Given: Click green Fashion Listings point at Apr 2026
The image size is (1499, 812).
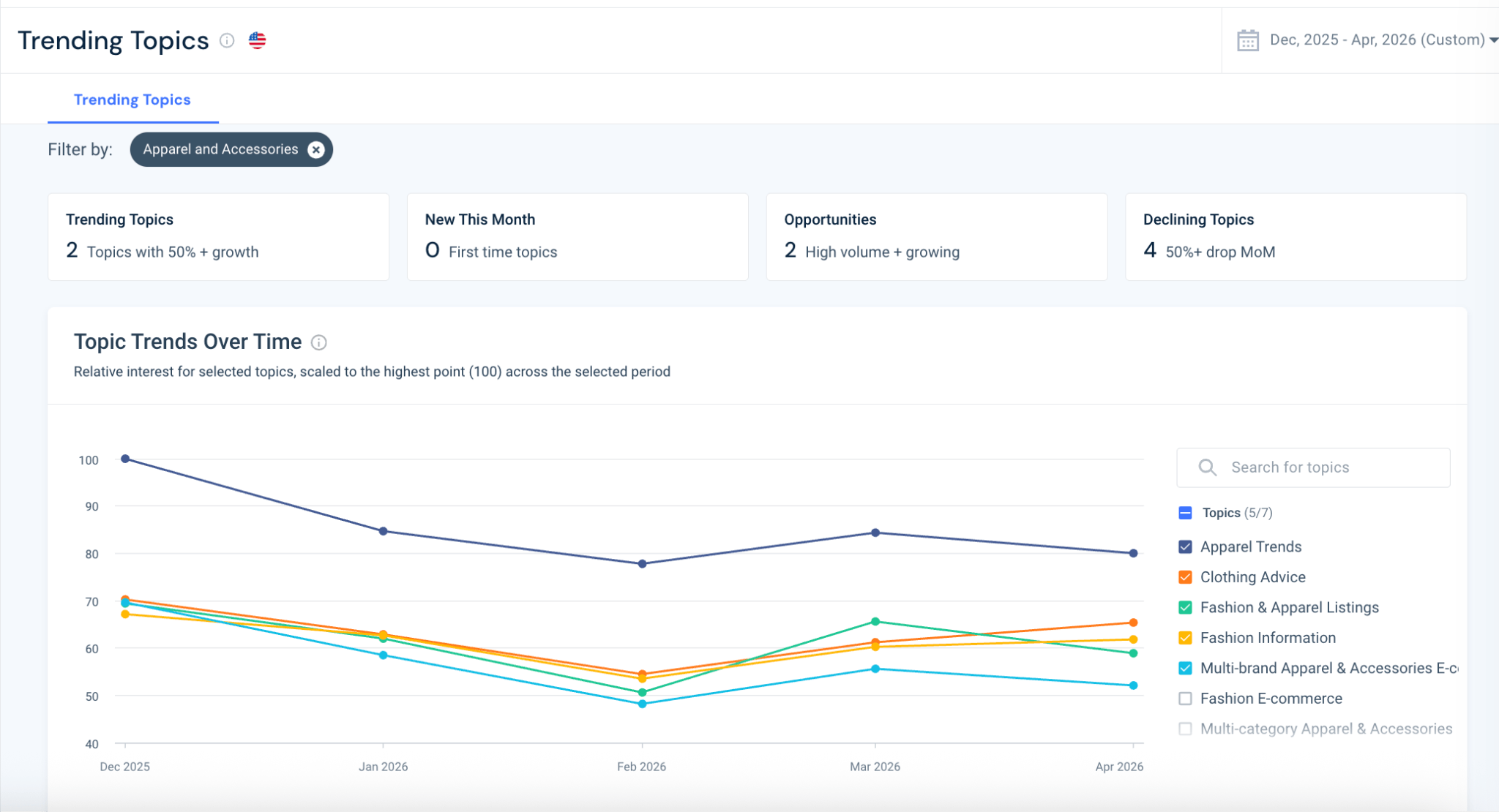Looking at the screenshot, I should tap(1133, 653).
